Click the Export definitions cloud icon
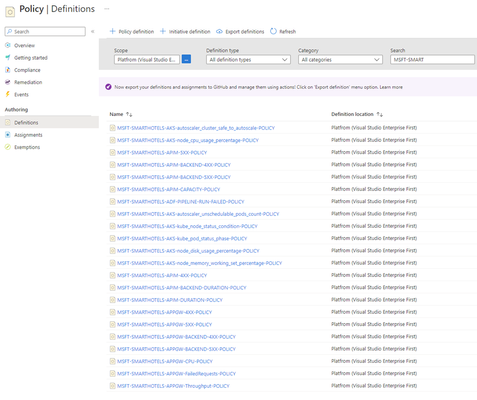The height and width of the screenshot is (400, 477). click(219, 31)
